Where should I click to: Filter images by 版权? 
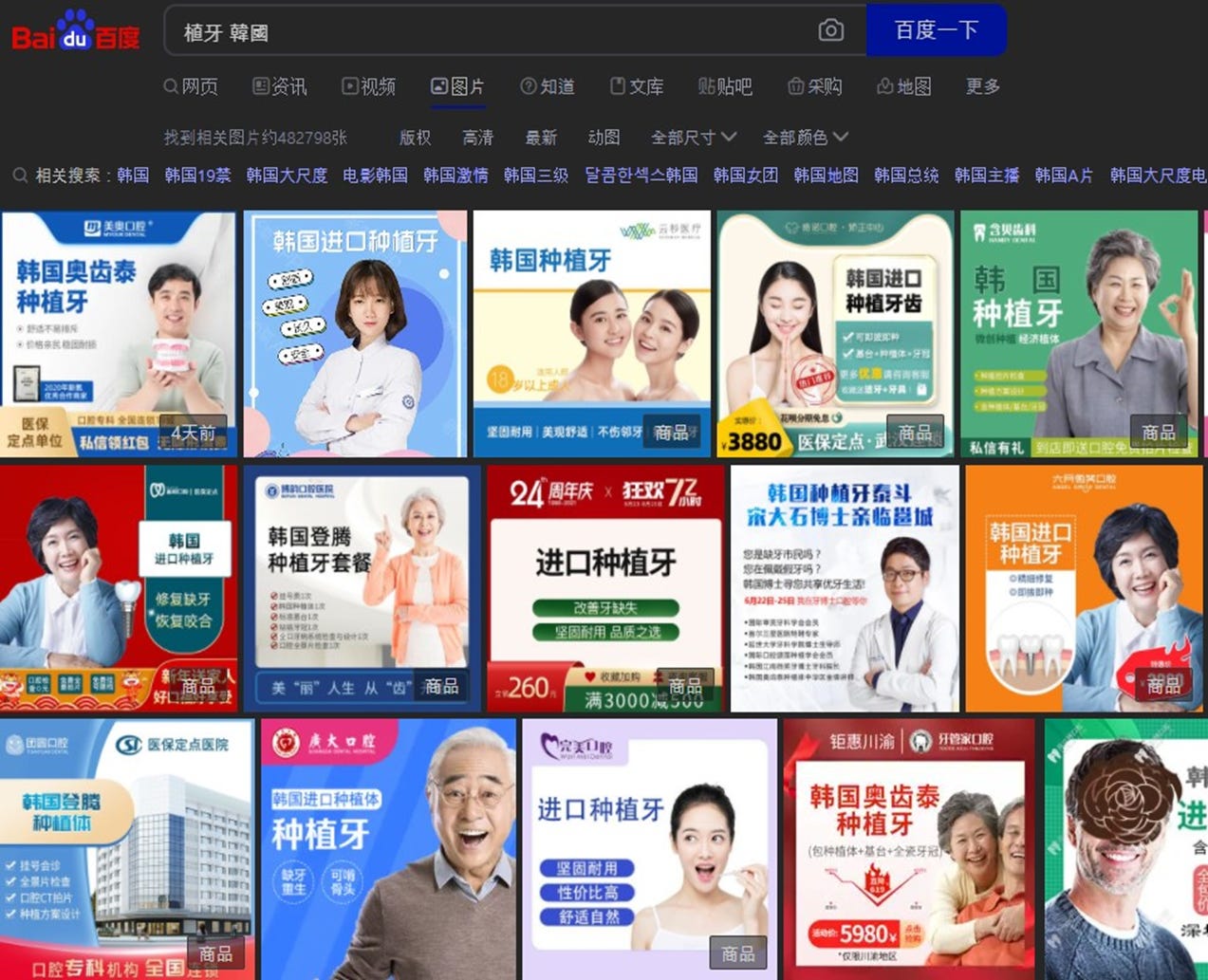415,138
